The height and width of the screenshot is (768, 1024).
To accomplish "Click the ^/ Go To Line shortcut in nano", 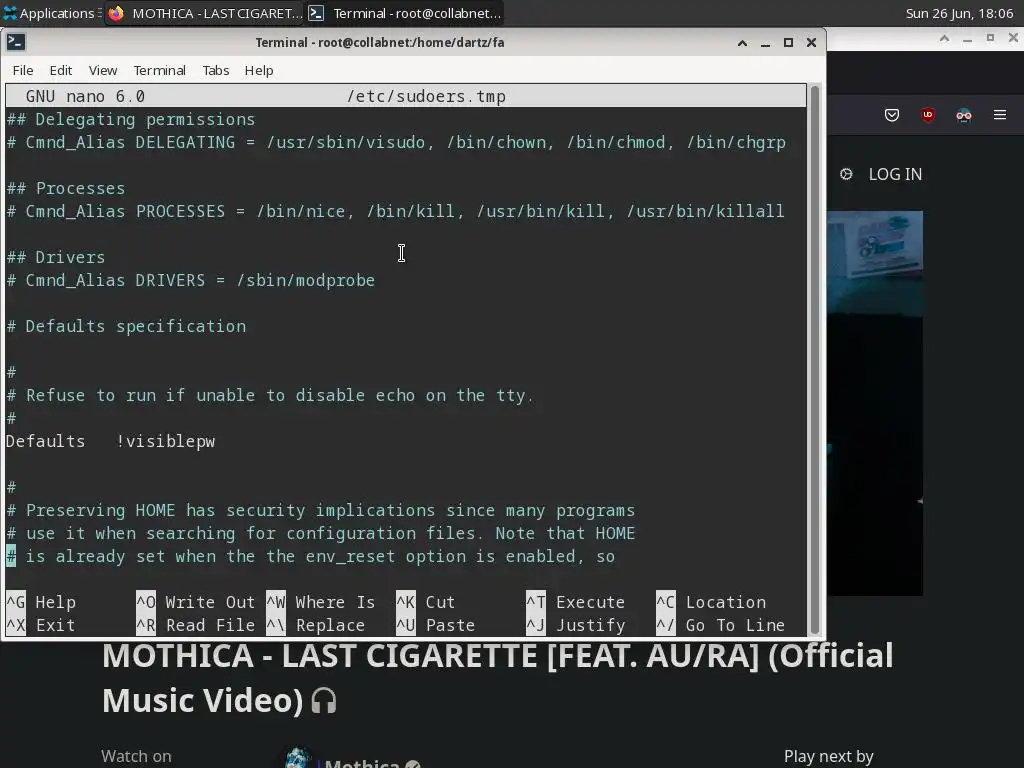I will click(720, 625).
